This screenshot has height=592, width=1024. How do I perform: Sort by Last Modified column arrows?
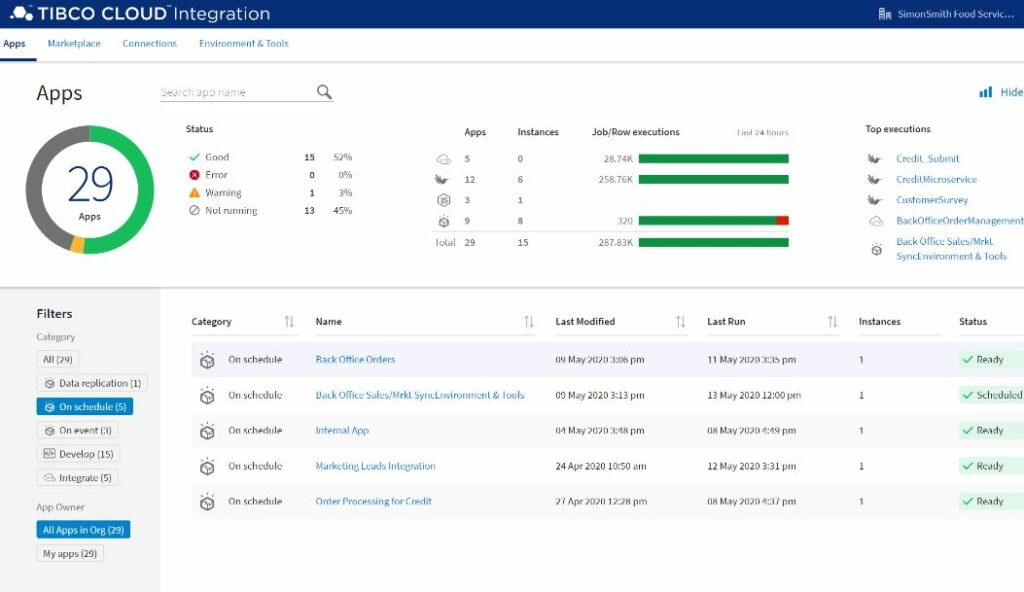pos(680,321)
